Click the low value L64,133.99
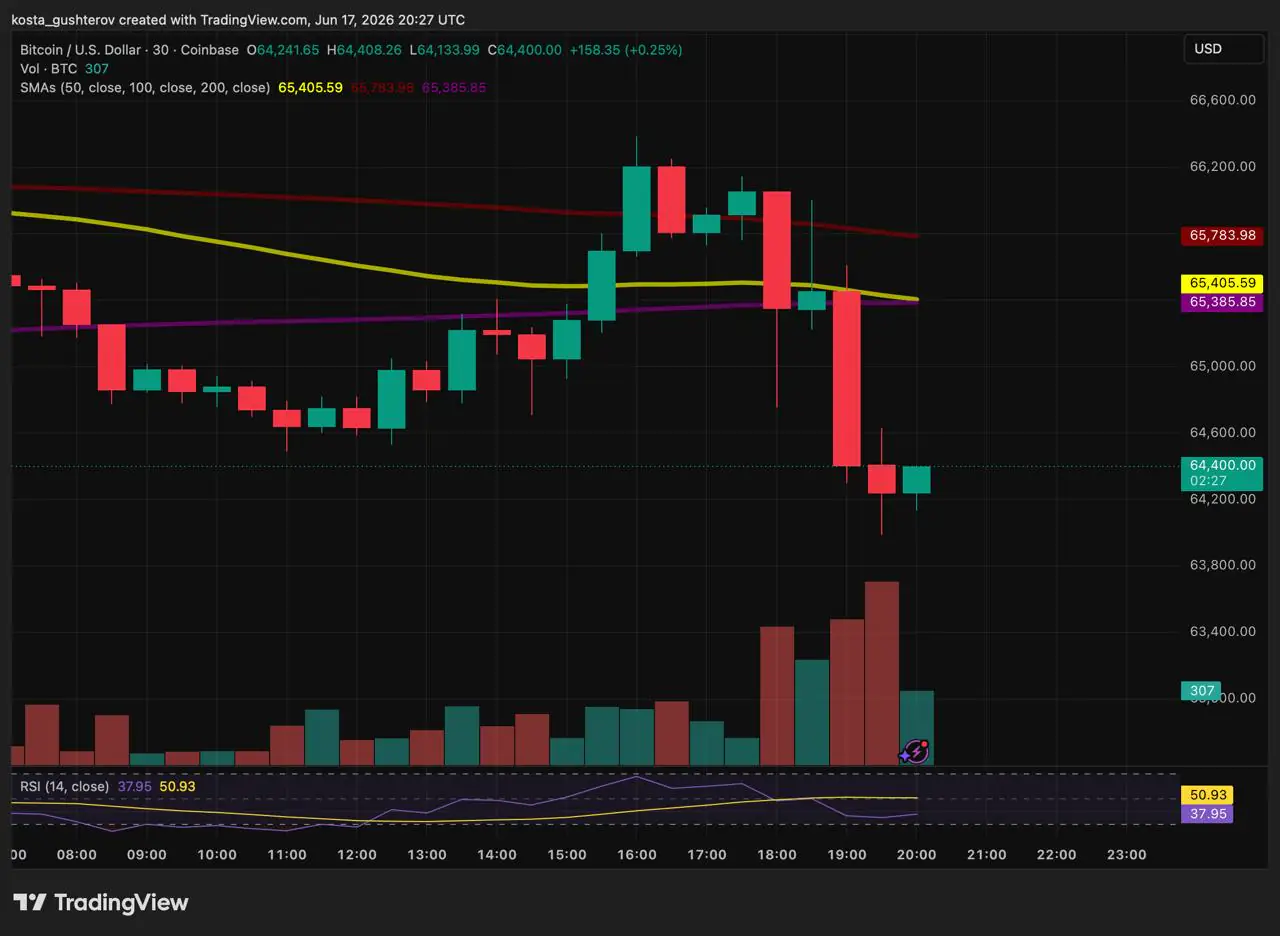The image size is (1280, 936). (x=447, y=50)
